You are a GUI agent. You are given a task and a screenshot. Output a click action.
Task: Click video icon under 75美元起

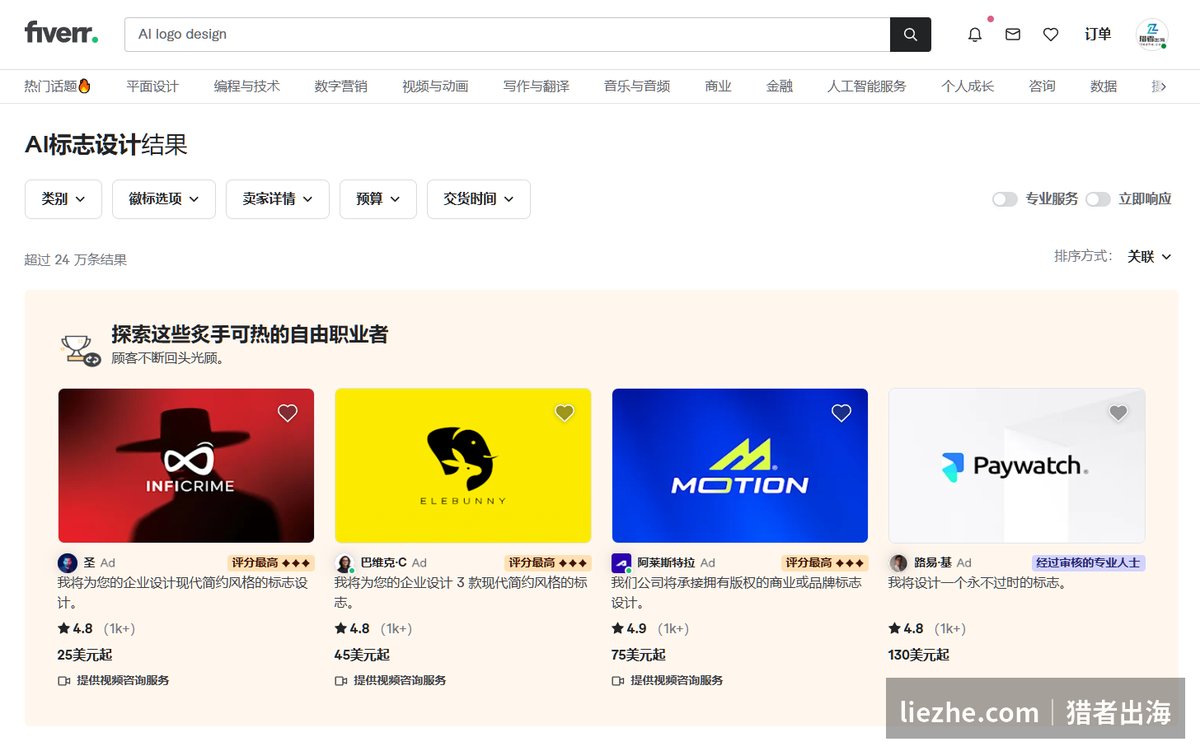point(618,680)
